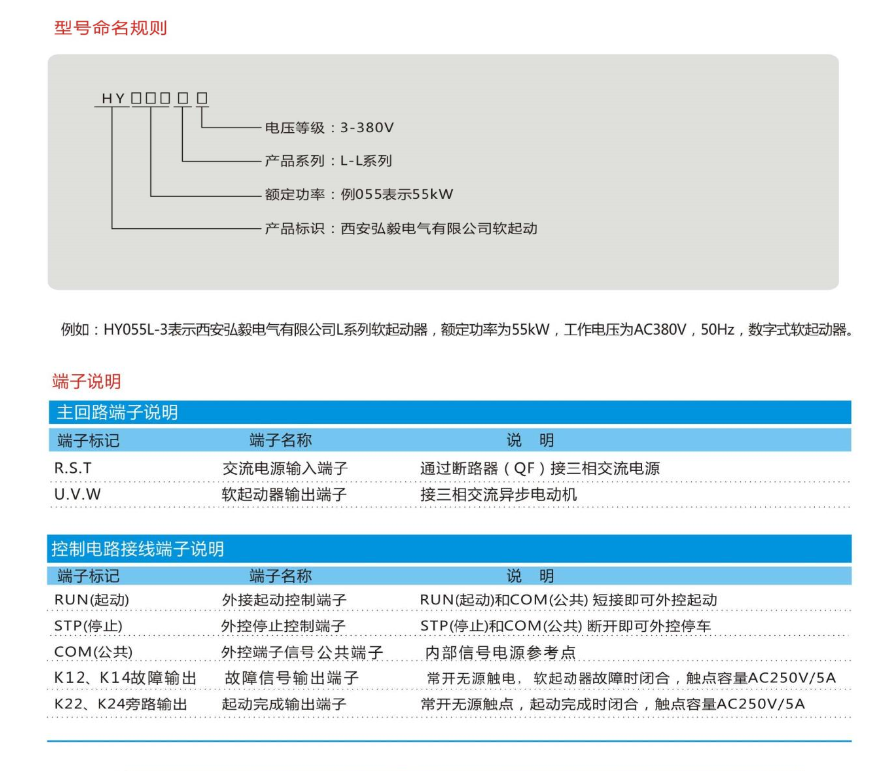890x771 pixels.
Task: Click the 产品标识 西安弘毅电气 line
Action: (x=401, y=228)
